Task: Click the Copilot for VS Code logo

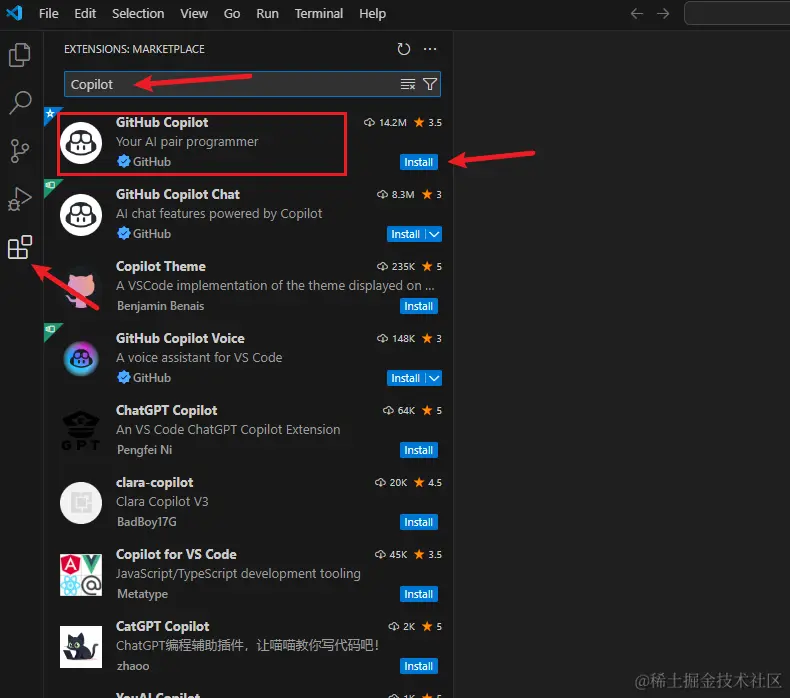Action: tap(81, 575)
